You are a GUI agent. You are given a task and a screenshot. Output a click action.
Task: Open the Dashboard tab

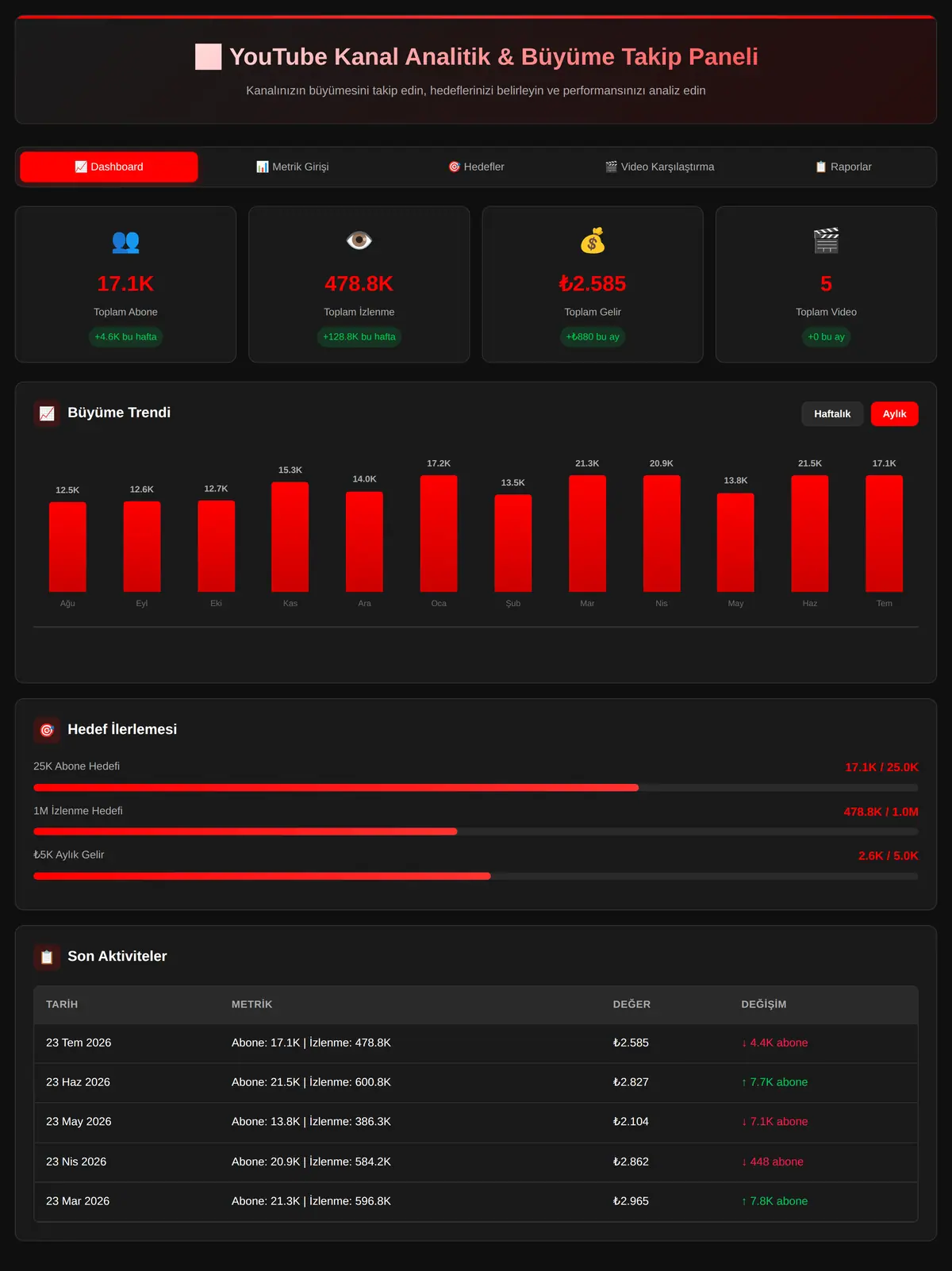[109, 167]
